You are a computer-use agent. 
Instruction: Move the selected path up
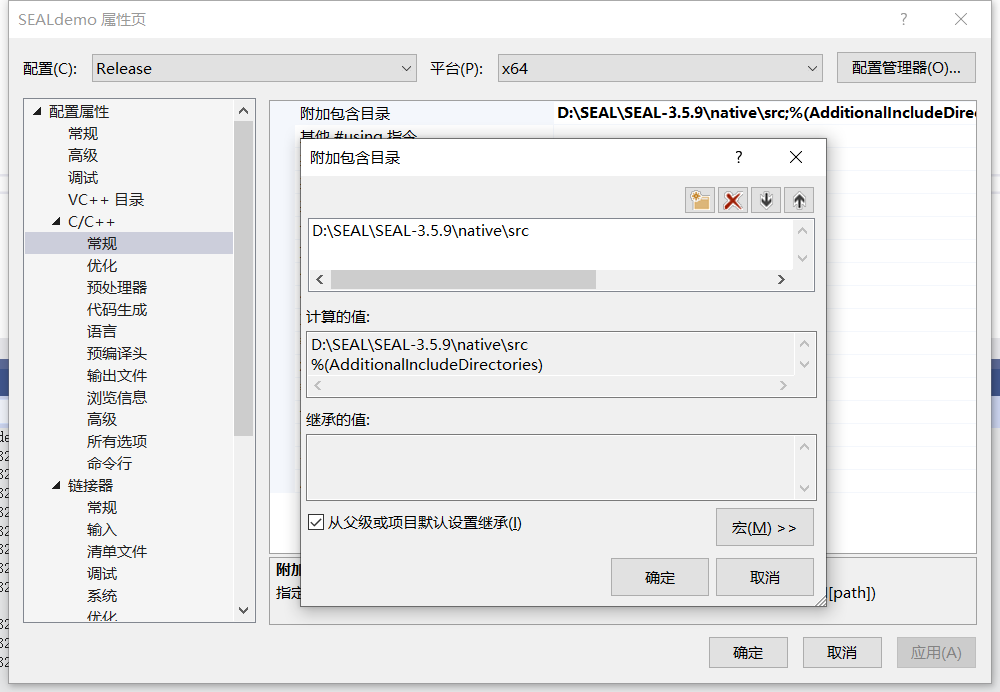tap(798, 199)
